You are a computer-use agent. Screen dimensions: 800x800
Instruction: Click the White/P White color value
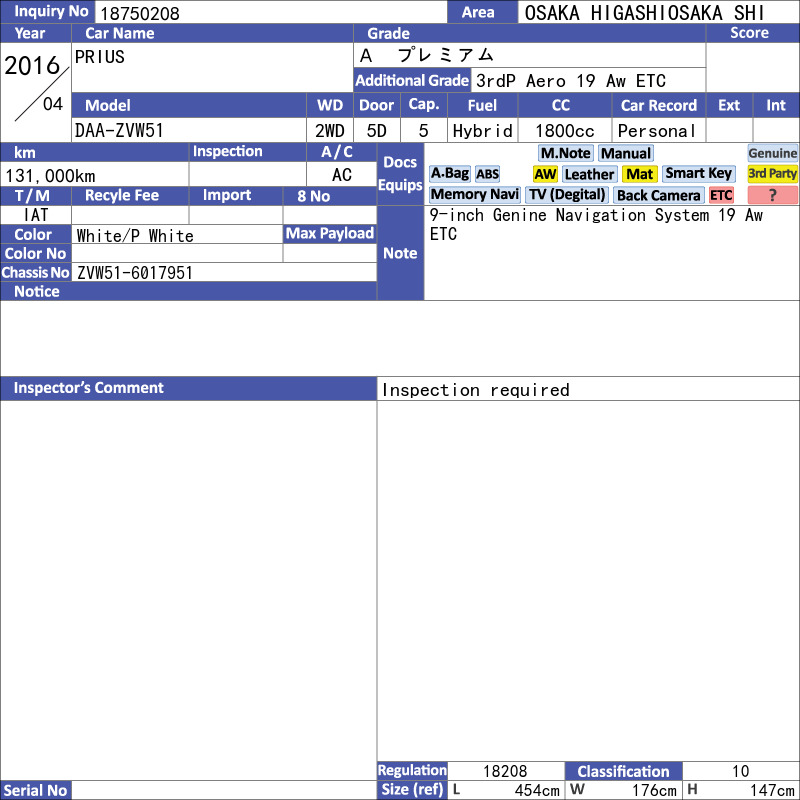click(135, 236)
